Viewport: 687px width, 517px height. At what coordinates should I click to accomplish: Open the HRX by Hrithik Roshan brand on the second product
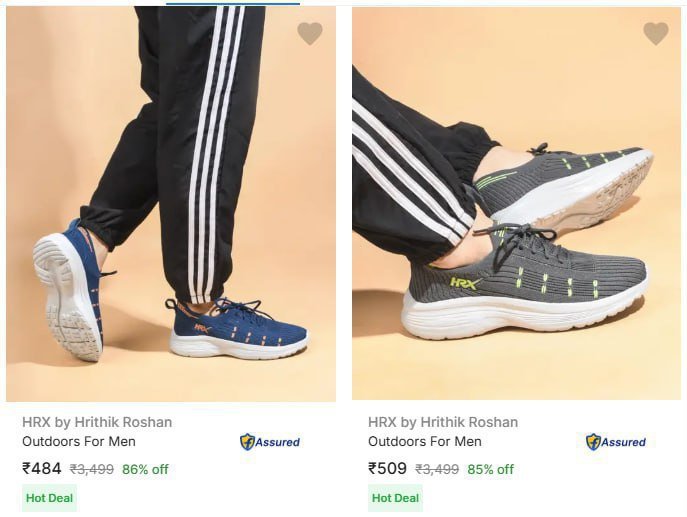443,422
